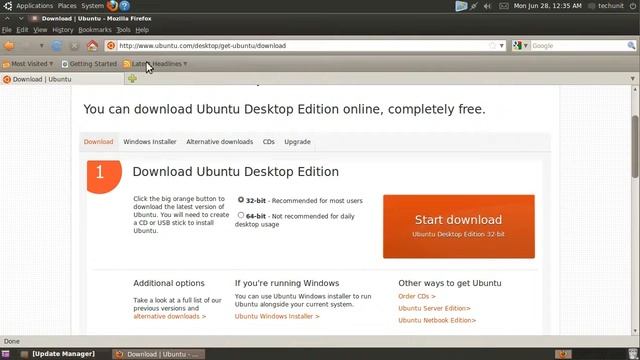Switch to the Upgrade tab

tap(298, 142)
